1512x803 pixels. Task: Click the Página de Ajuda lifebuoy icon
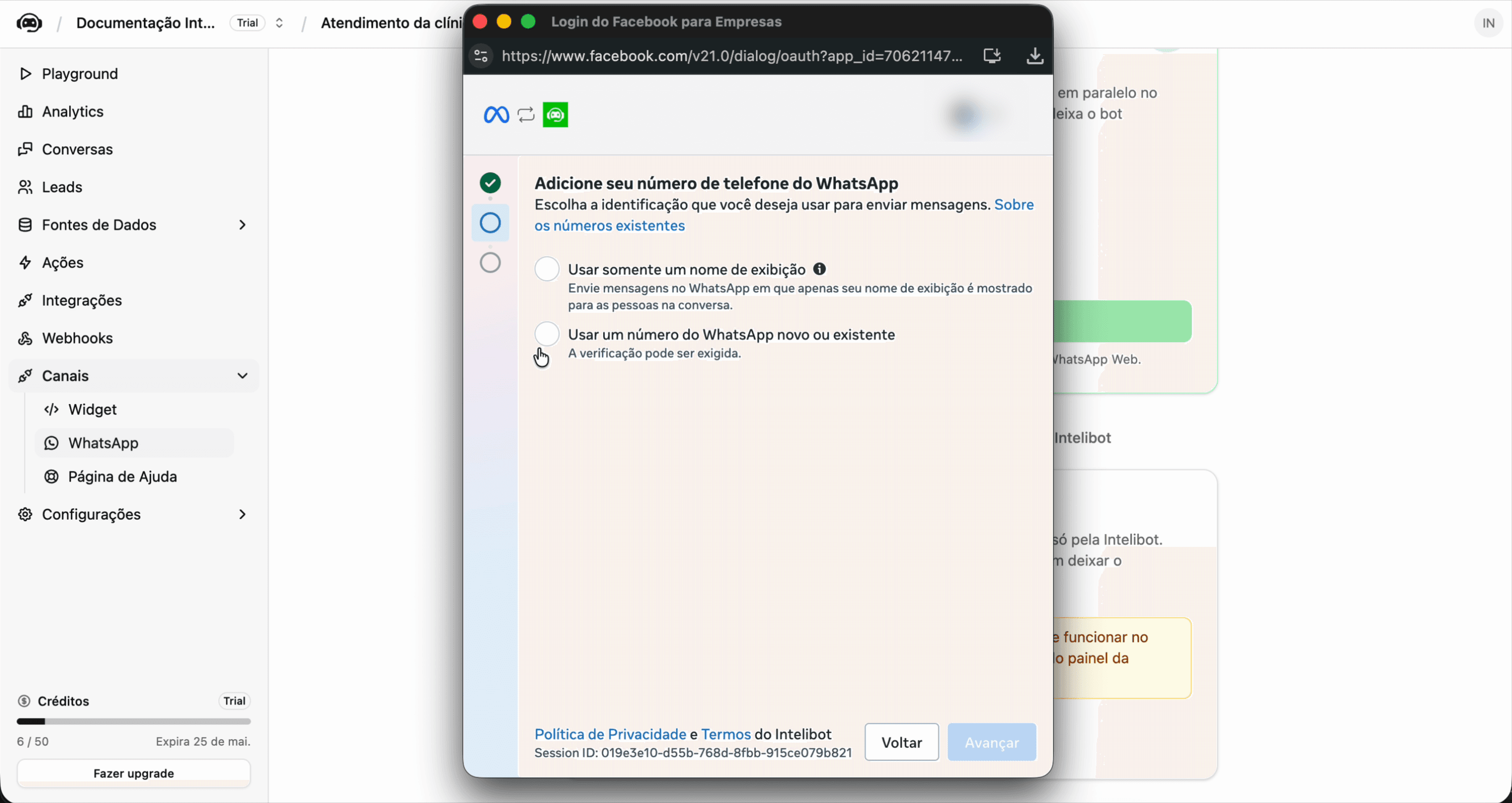pyautogui.click(x=51, y=477)
